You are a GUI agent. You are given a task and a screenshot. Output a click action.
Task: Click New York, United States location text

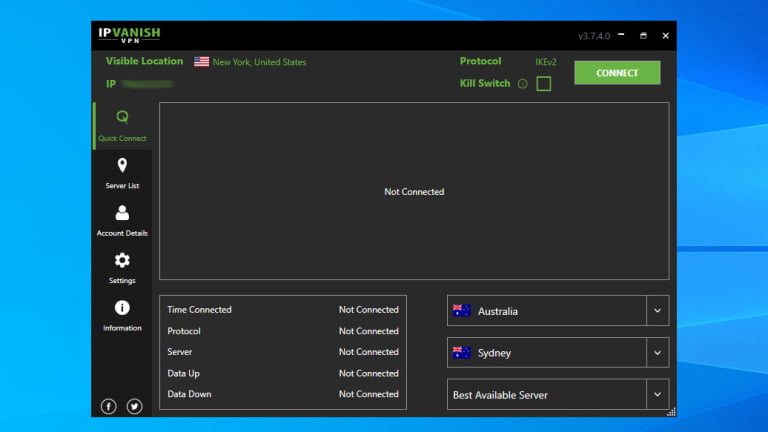[259, 62]
